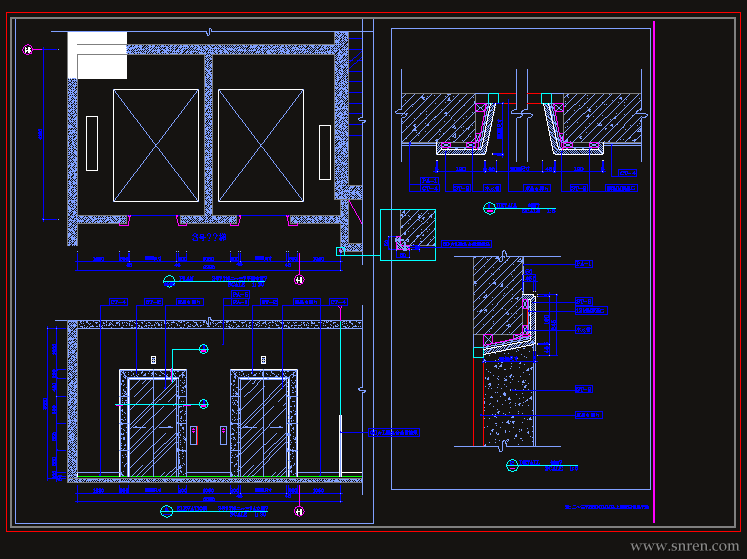The image size is (747, 559).
Task: Pick the speckled stone panel in lower detail
Action: tap(508, 400)
